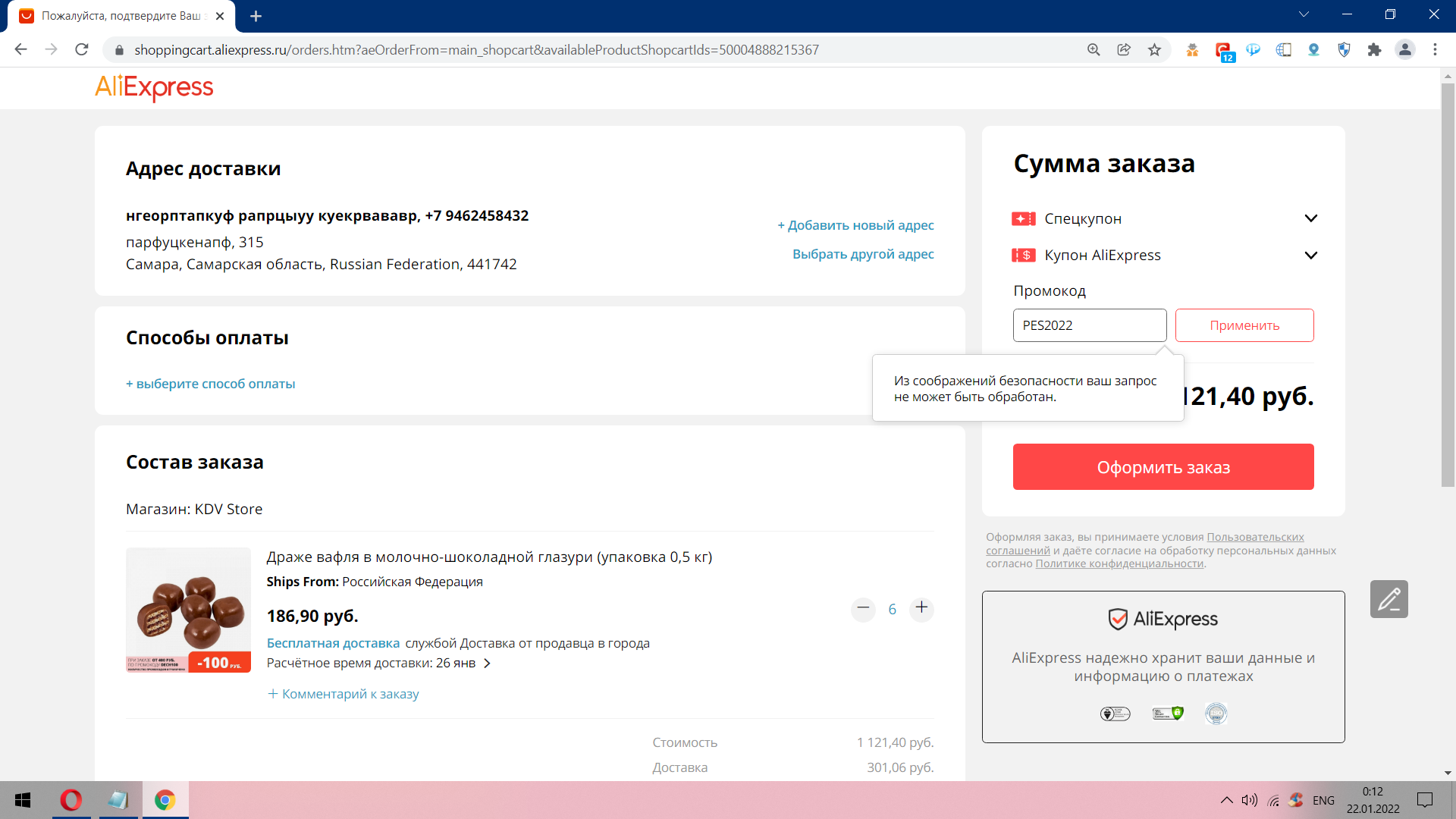The height and width of the screenshot is (819, 1456).
Task: Open the chocolate dragee product thumbnail
Action: 188,610
